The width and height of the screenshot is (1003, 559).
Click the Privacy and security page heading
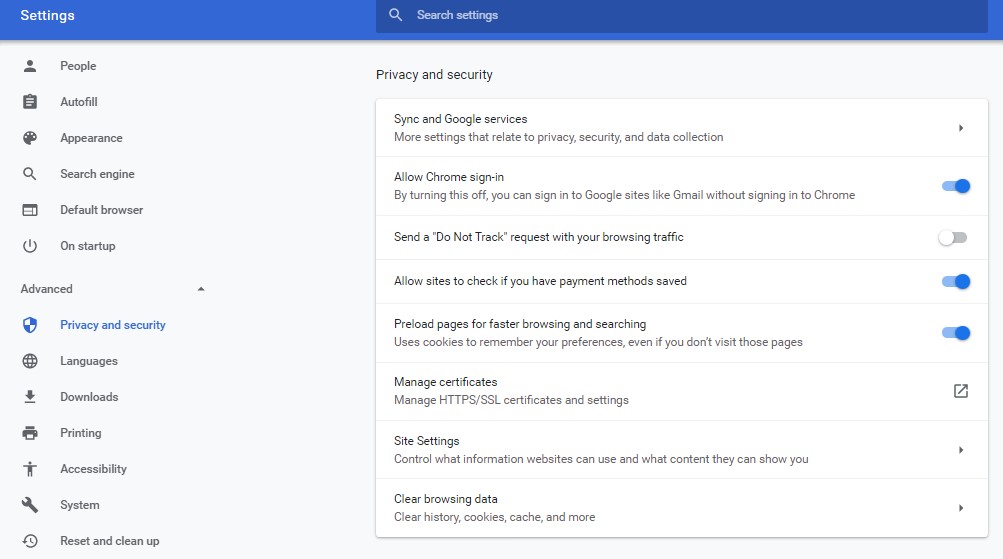coord(434,75)
